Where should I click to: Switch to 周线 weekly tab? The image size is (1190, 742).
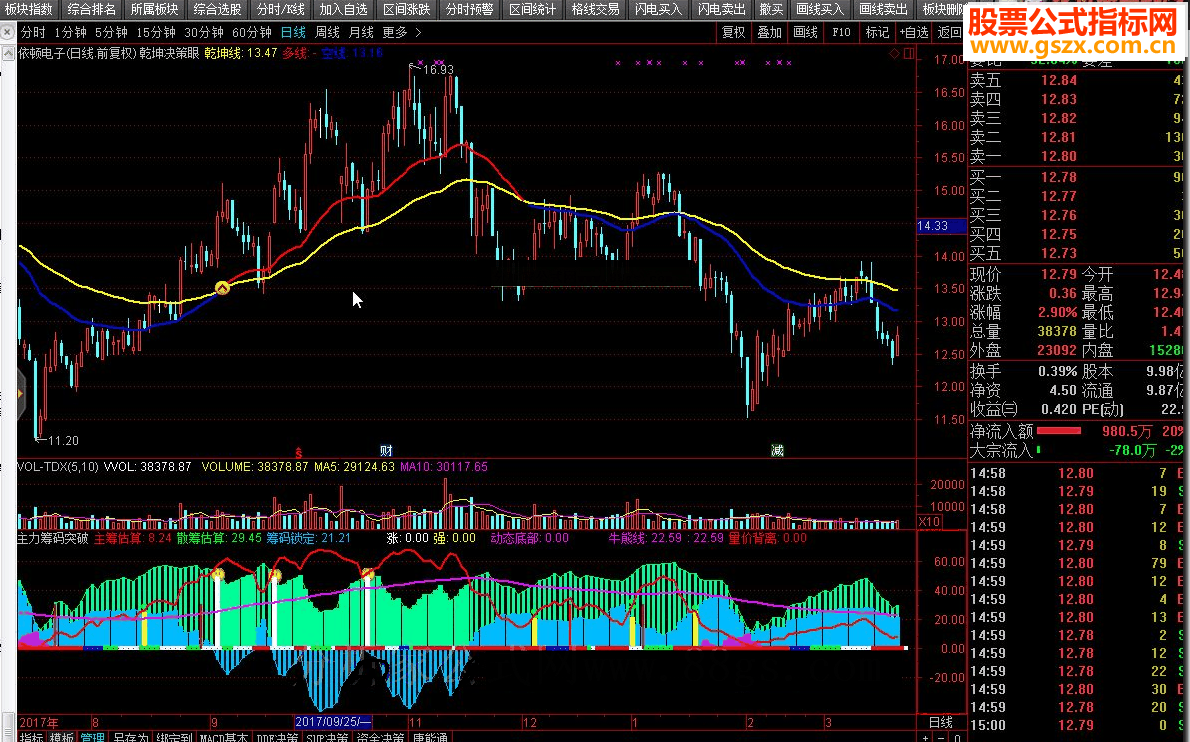(x=327, y=33)
